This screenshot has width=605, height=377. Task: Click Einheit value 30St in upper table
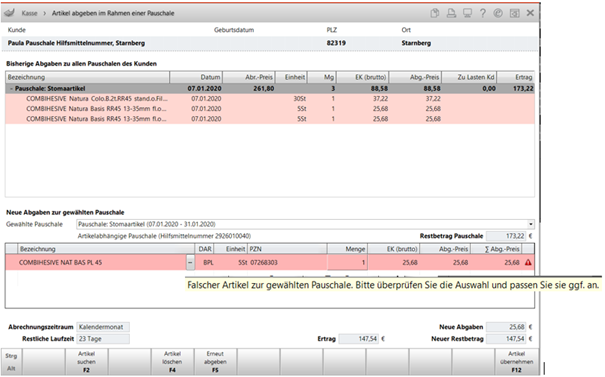pyautogui.click(x=300, y=99)
